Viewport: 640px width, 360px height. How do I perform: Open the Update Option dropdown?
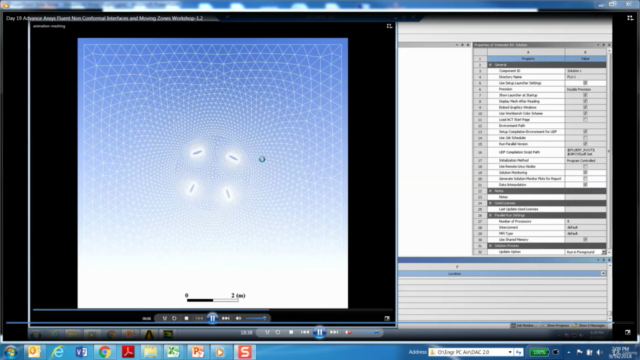(x=604, y=252)
